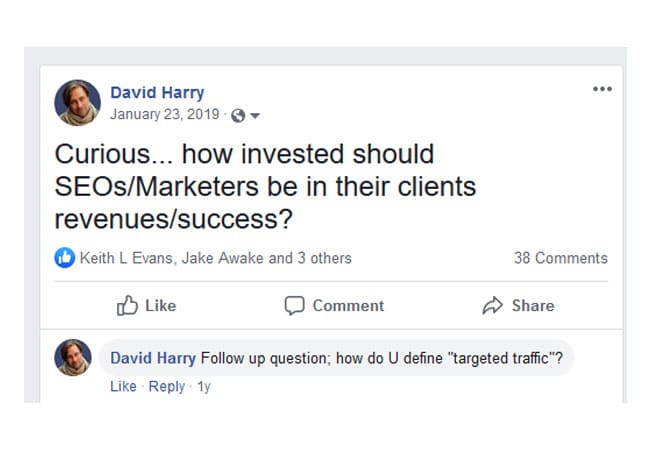Open David Harry's post profile picture

click(78, 103)
